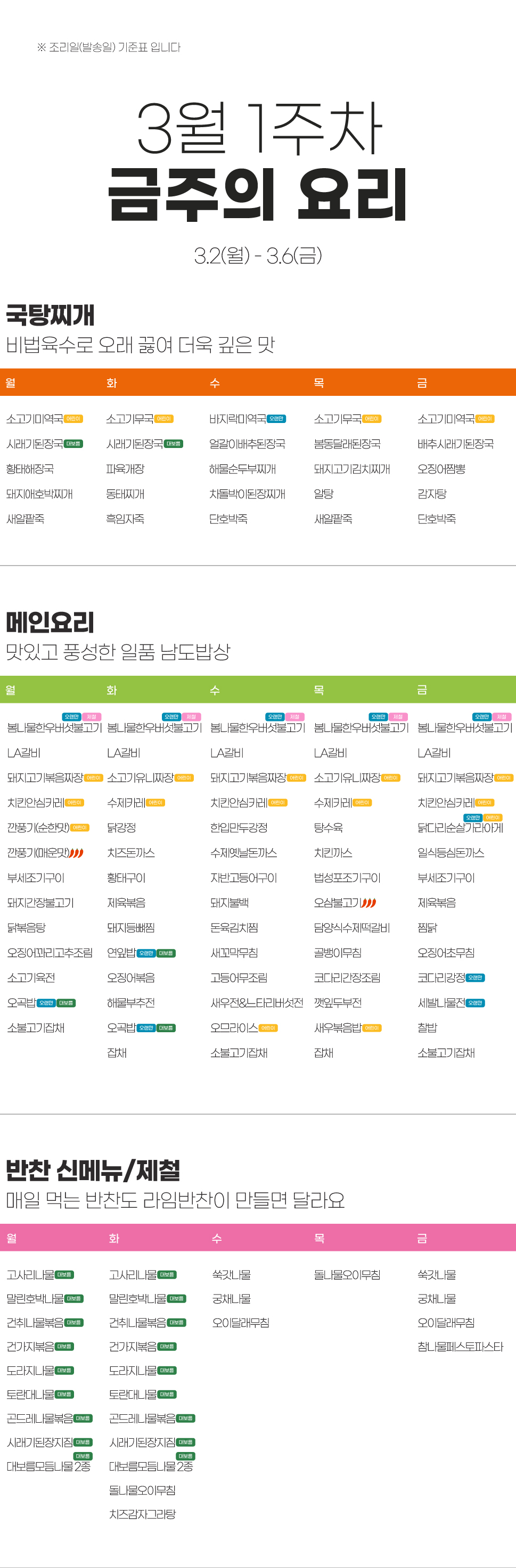This screenshot has height=1568, width=516.
Task: Click the green 대보름 badge beside Monday's 시래기된장국
Action: [73, 444]
